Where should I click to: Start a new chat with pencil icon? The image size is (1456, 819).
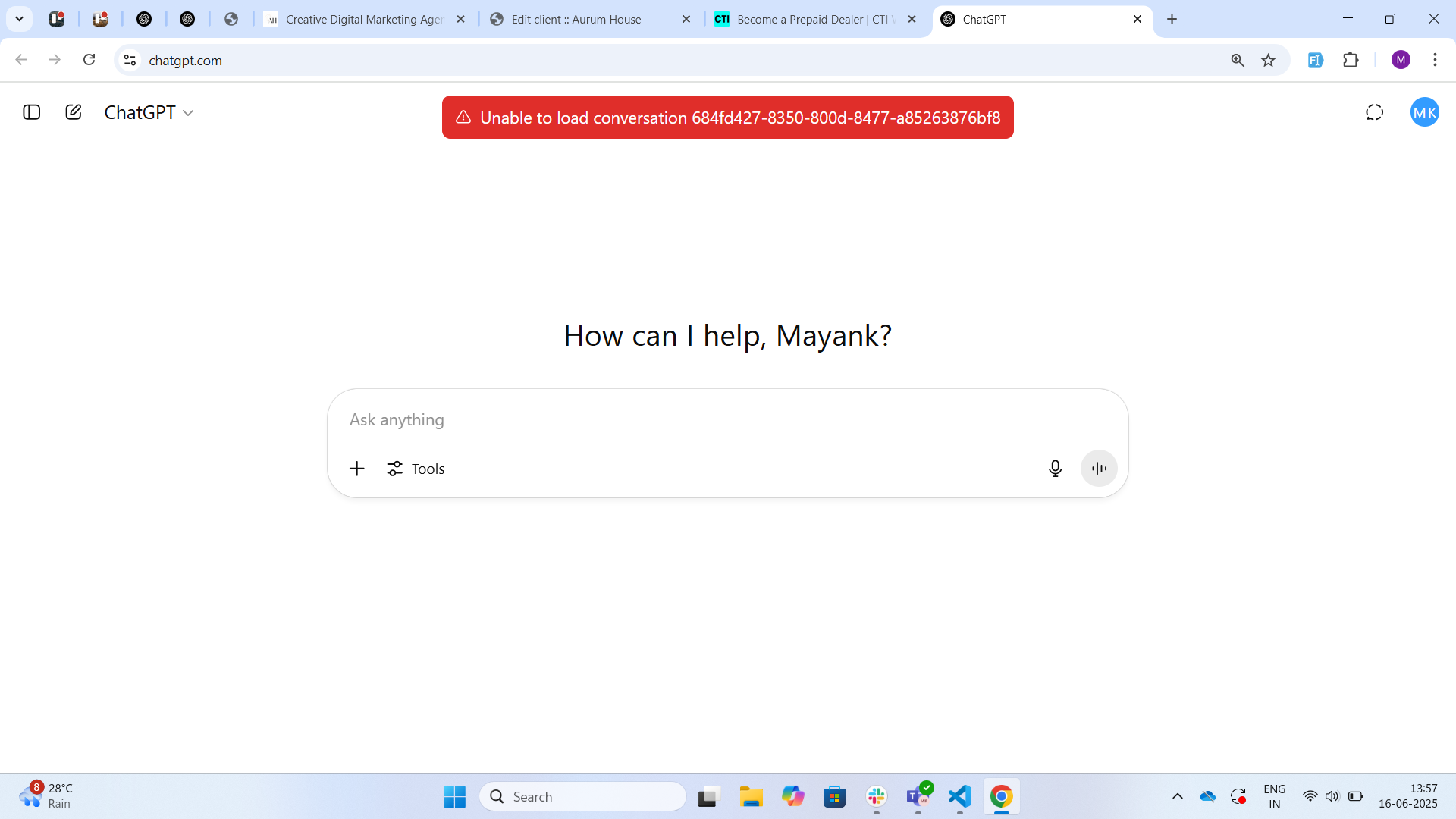point(74,112)
